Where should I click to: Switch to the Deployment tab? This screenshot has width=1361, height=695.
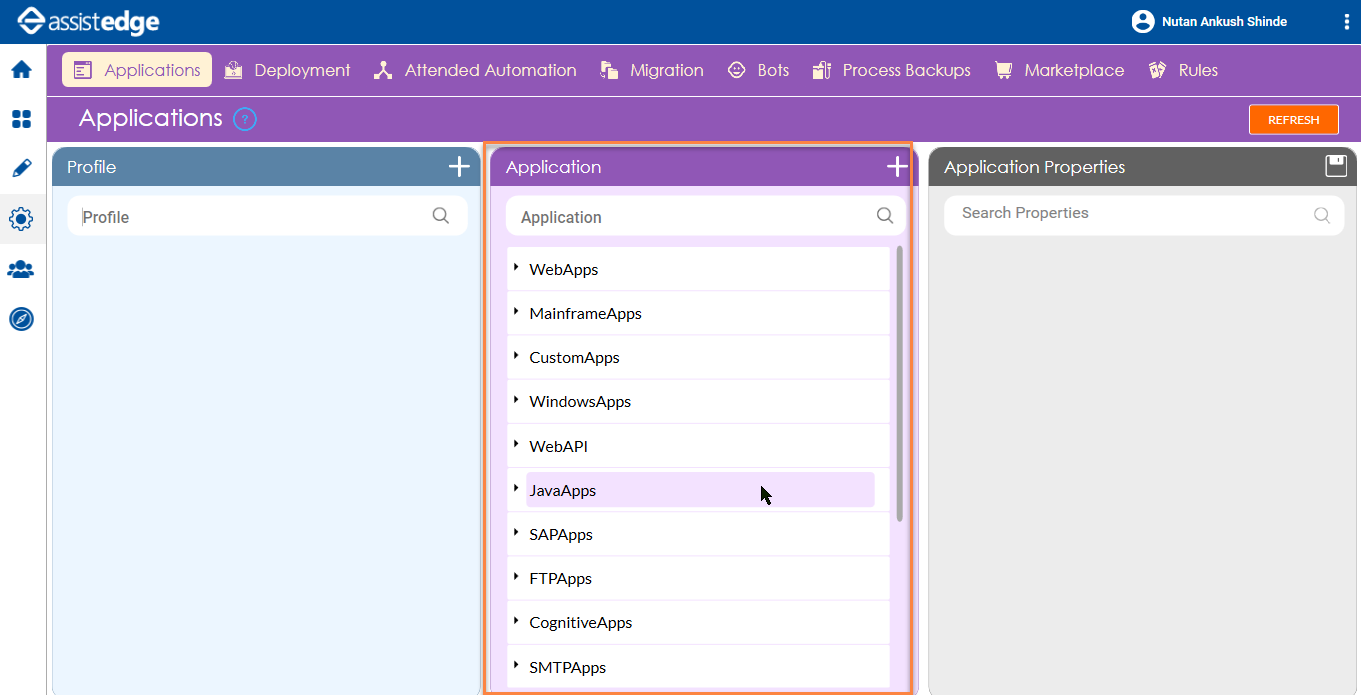tap(287, 70)
